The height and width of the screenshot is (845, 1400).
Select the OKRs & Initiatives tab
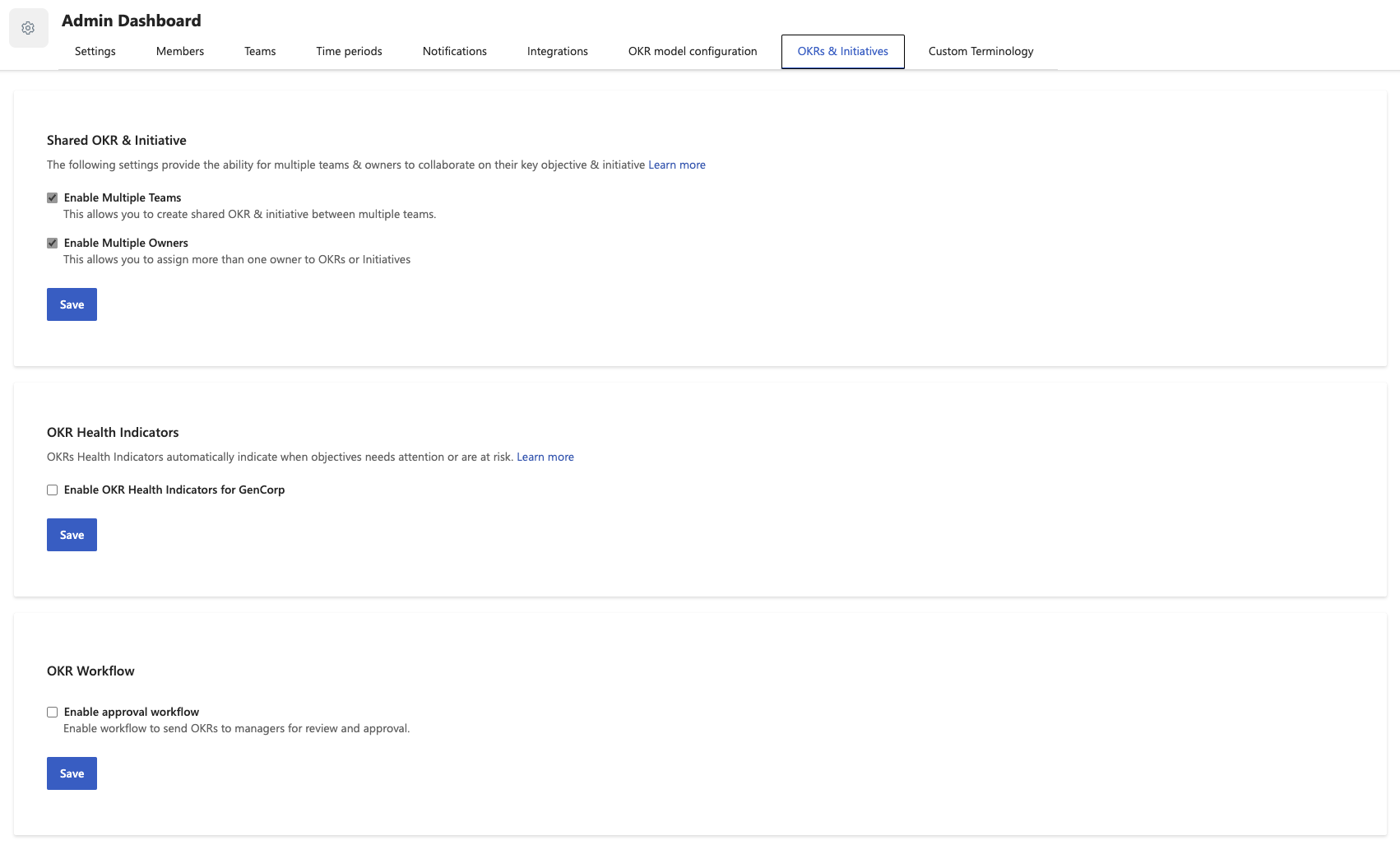click(841, 51)
